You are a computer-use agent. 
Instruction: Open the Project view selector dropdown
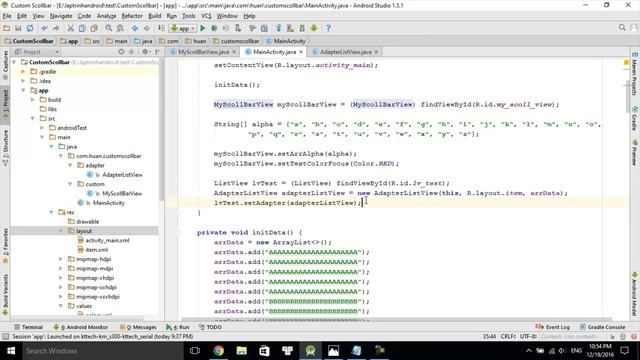[37, 52]
